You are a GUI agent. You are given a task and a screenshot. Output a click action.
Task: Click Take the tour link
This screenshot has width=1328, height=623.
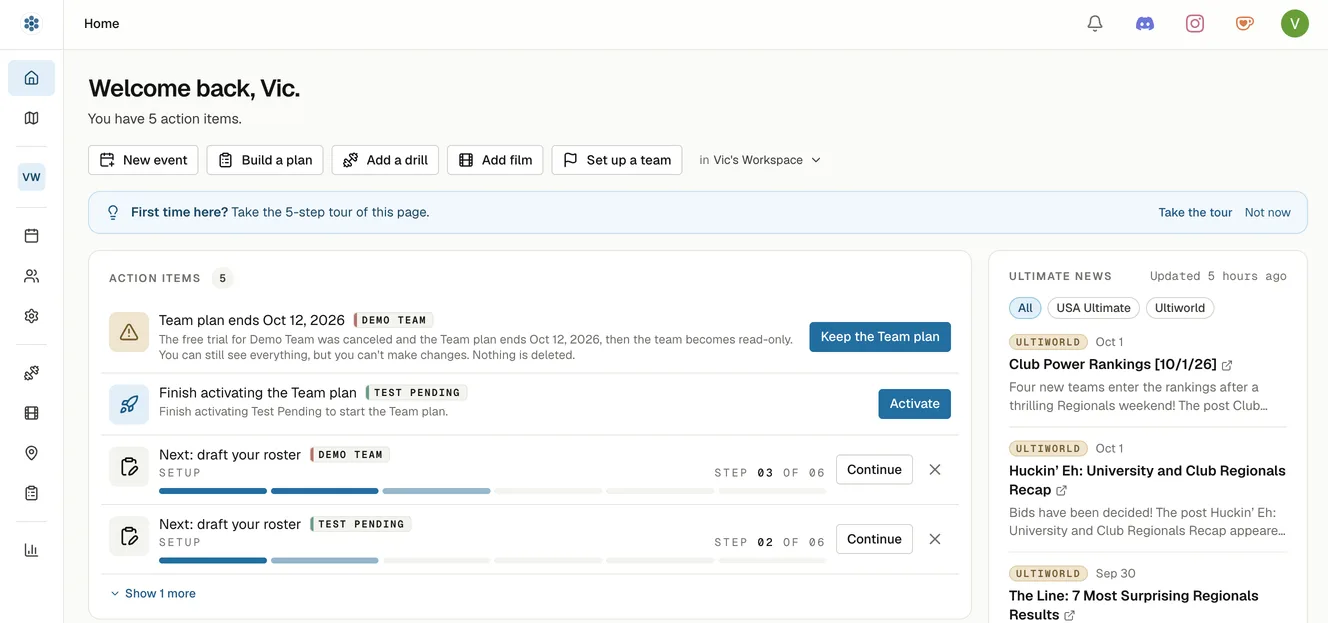click(1195, 212)
